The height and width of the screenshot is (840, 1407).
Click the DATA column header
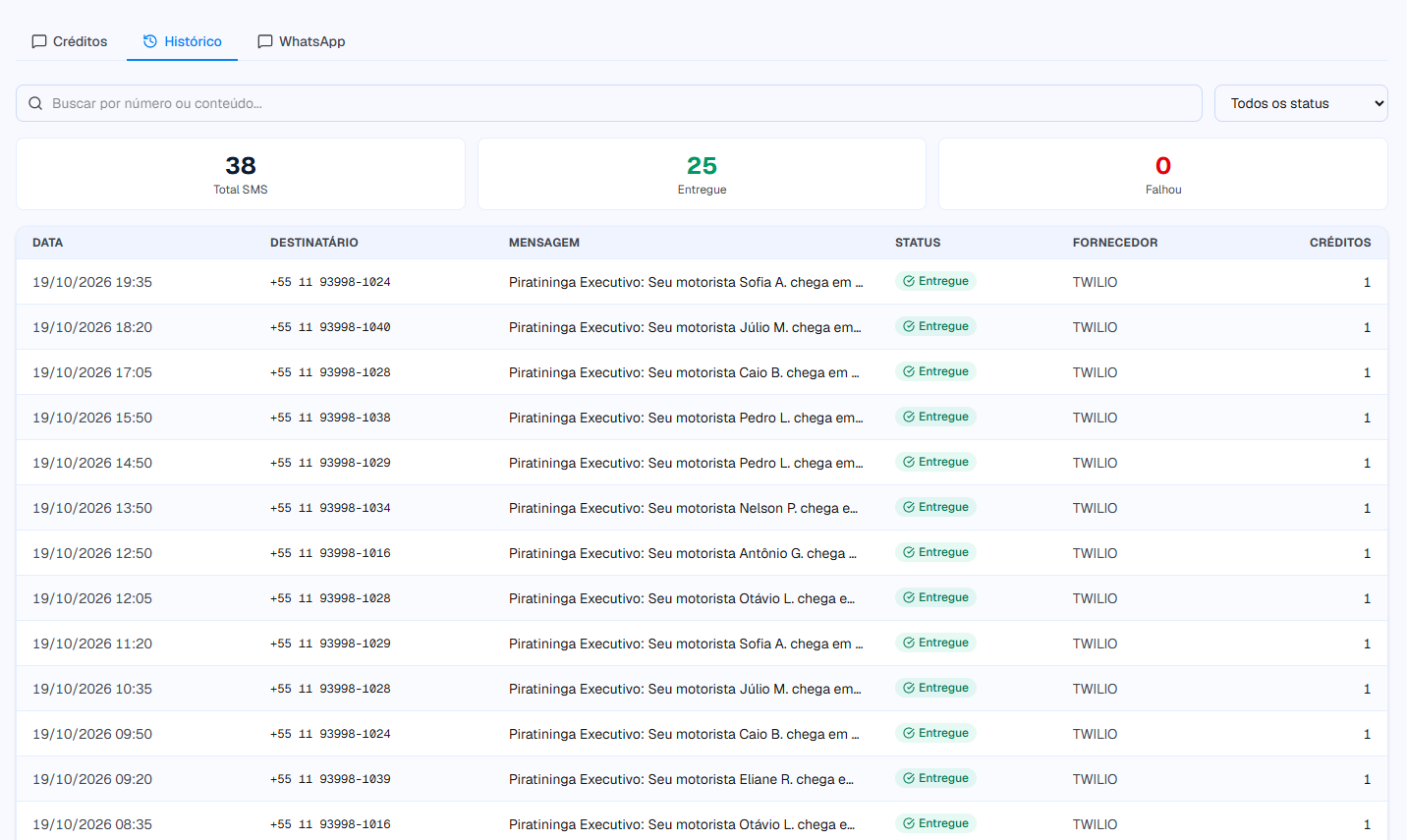[x=47, y=243]
